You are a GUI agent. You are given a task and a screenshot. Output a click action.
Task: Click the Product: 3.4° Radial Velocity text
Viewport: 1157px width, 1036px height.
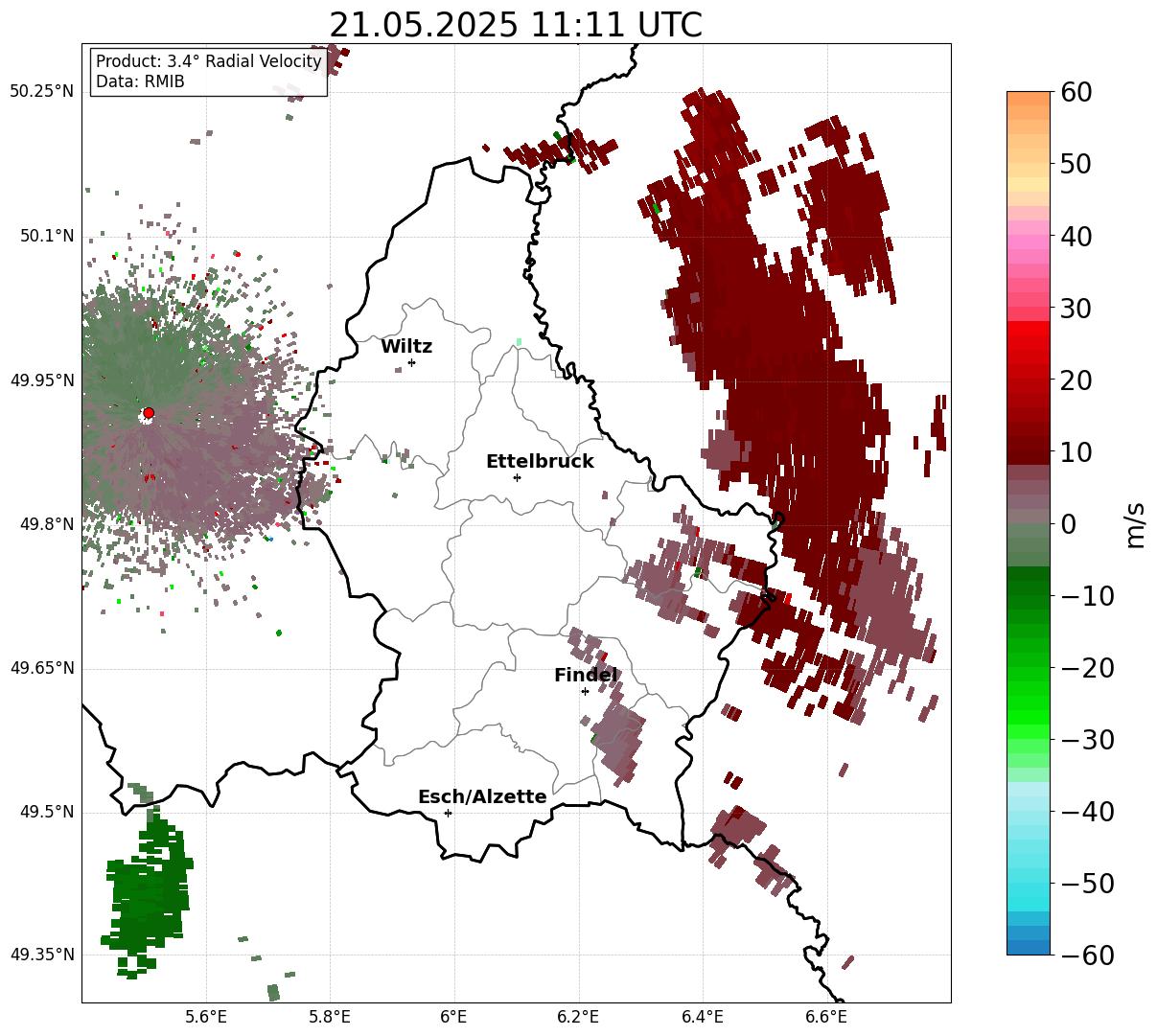(x=209, y=62)
